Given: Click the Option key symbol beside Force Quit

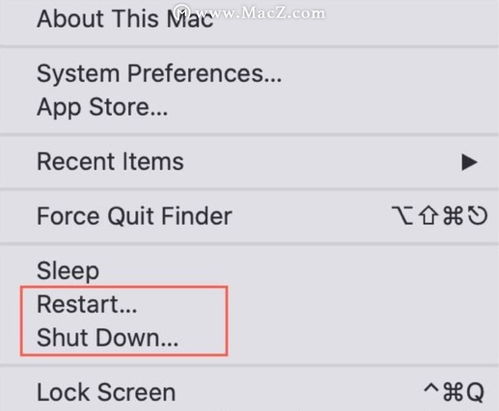Looking at the screenshot, I should tap(403, 216).
